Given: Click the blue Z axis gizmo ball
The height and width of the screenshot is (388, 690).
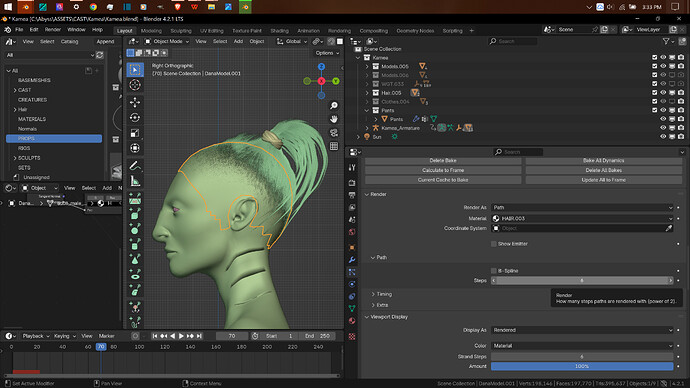Looking at the screenshot, I should [321, 66].
